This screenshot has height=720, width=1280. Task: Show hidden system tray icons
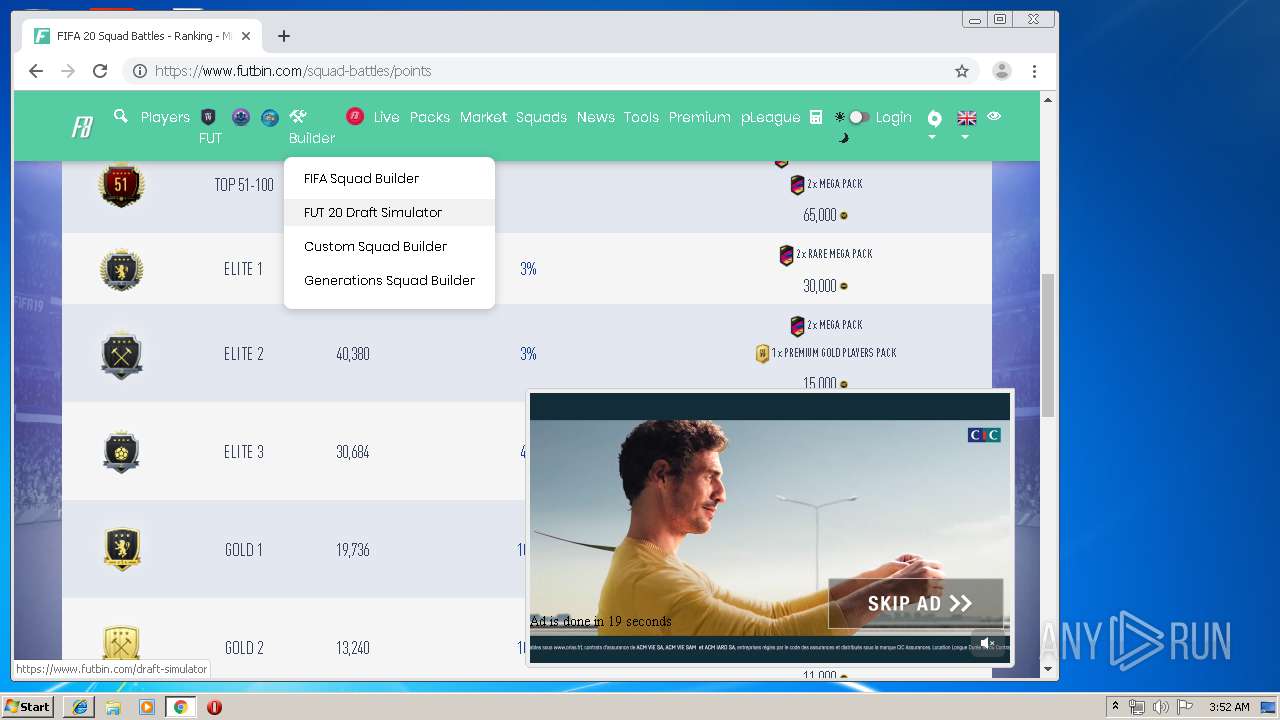1115,707
